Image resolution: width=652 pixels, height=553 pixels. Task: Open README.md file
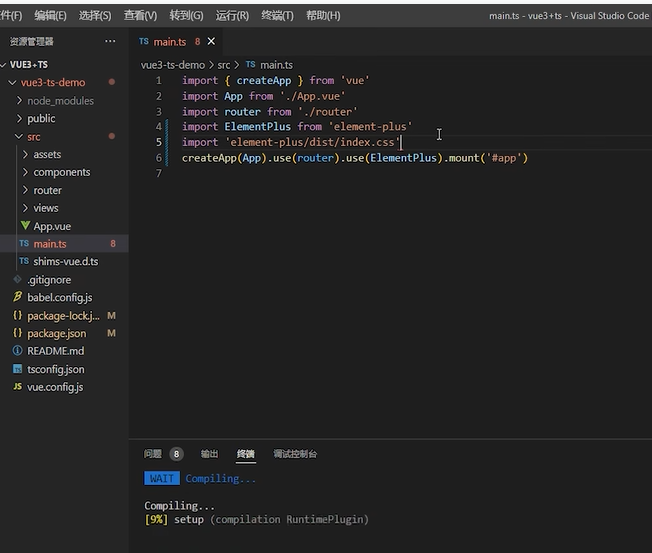55,351
